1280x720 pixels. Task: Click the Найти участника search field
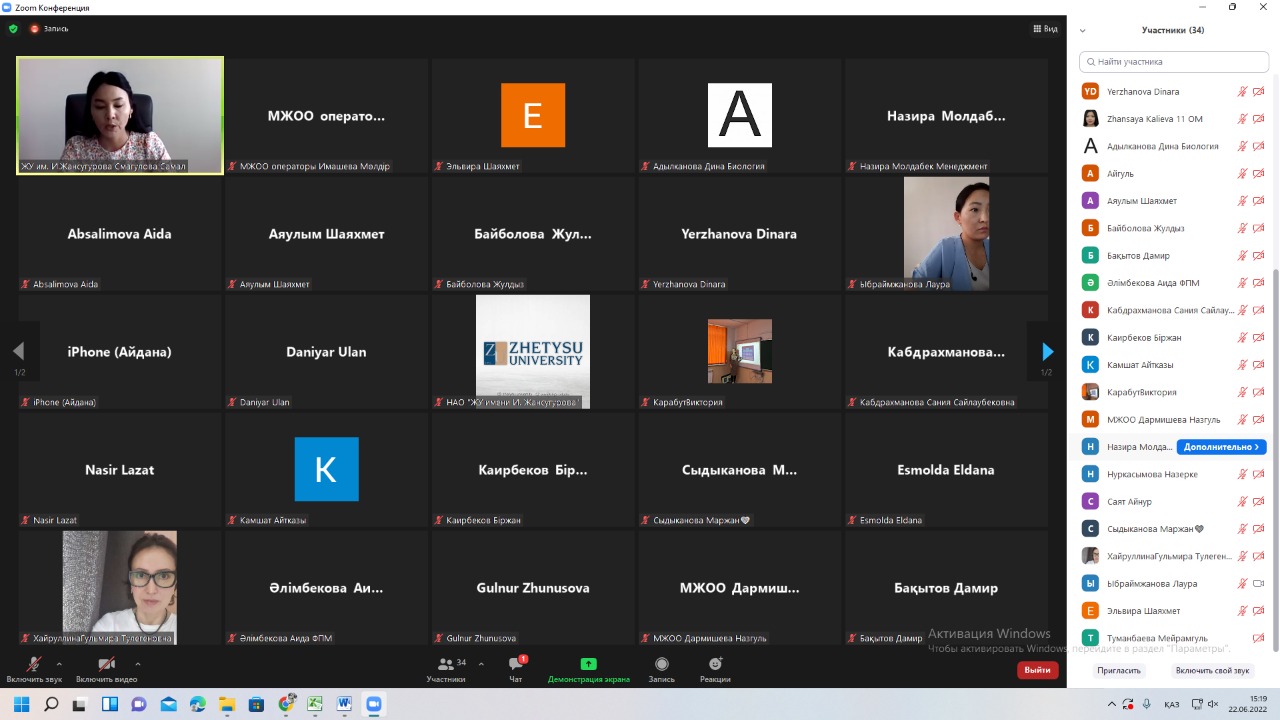pyautogui.click(x=1174, y=62)
